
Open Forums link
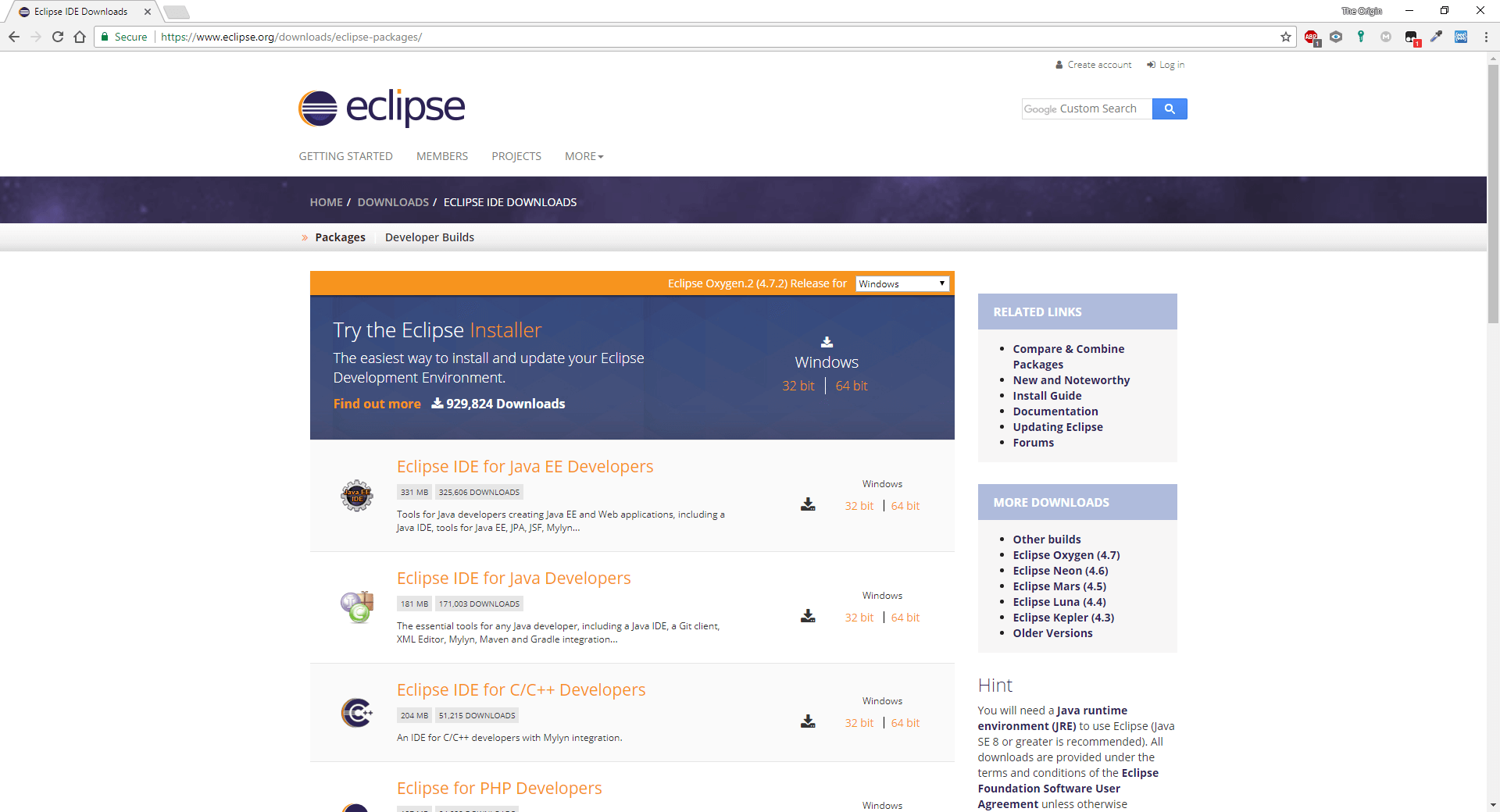click(x=1033, y=443)
